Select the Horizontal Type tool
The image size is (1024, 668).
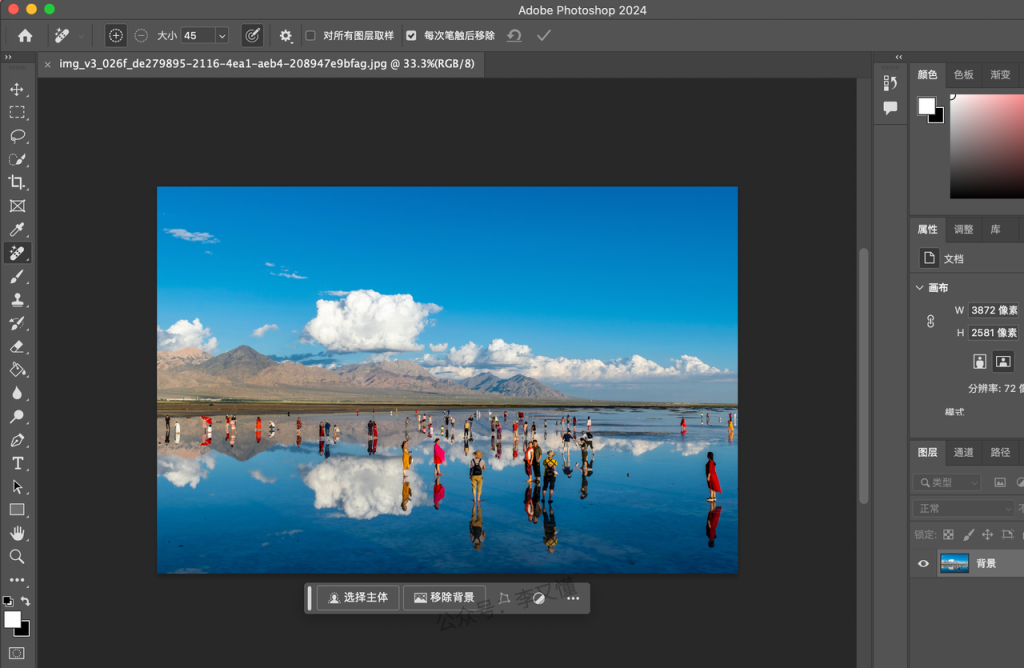pos(17,464)
